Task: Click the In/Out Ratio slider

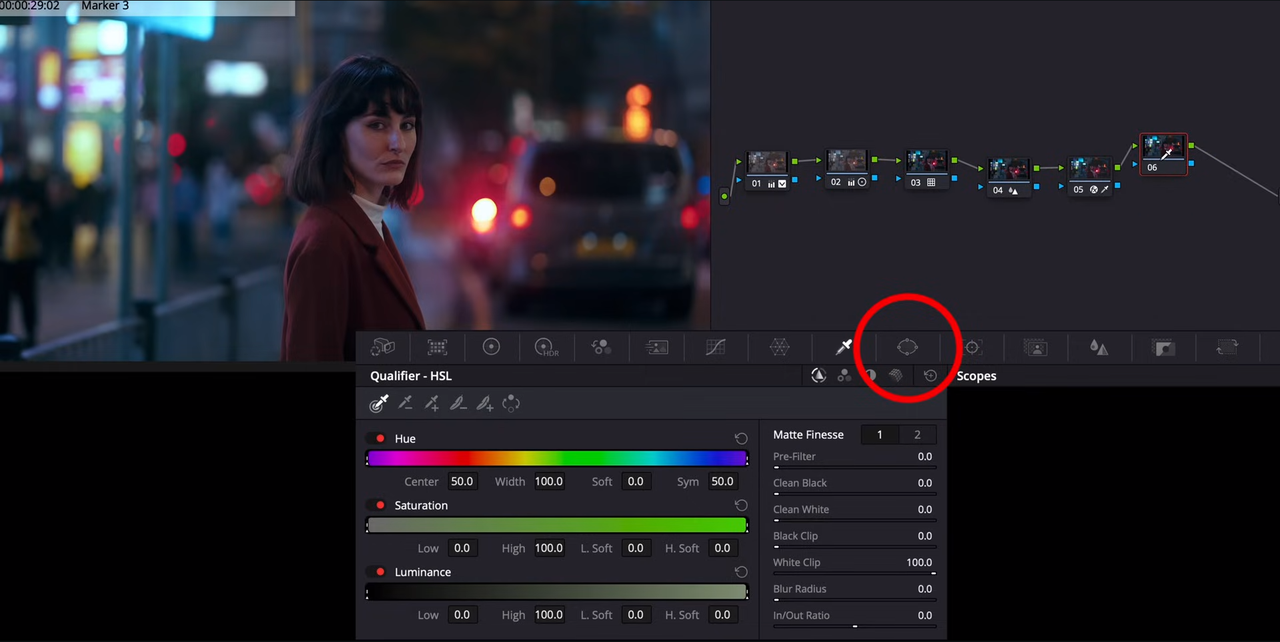Action: (x=855, y=626)
